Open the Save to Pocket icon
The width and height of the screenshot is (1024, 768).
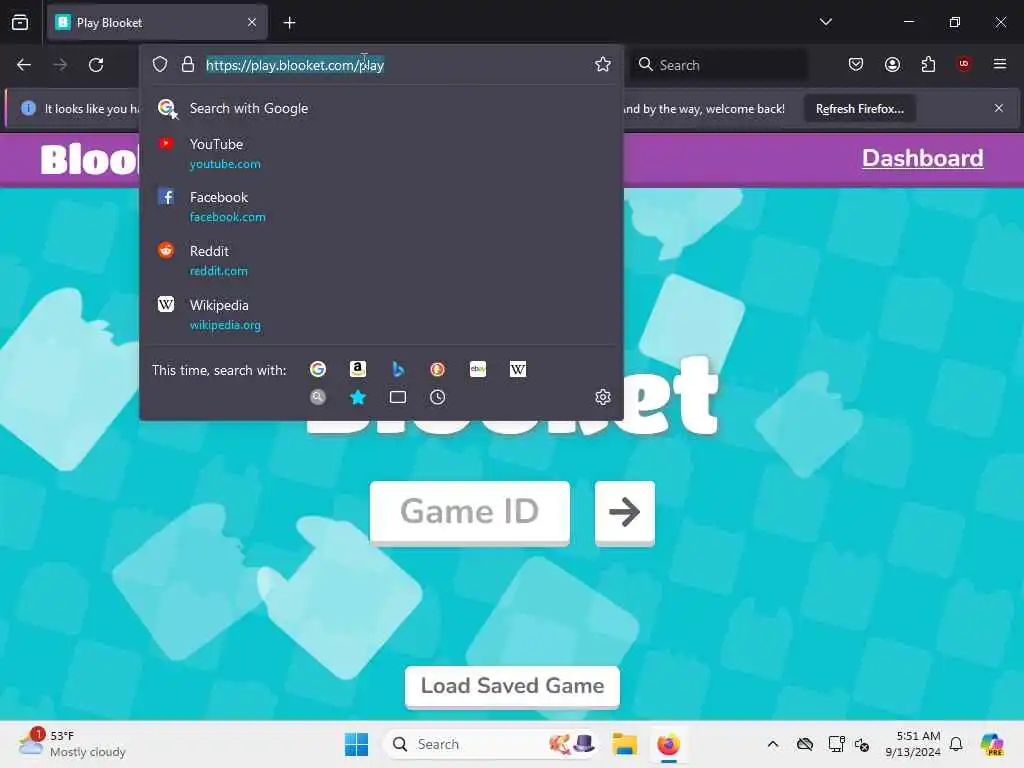856,64
